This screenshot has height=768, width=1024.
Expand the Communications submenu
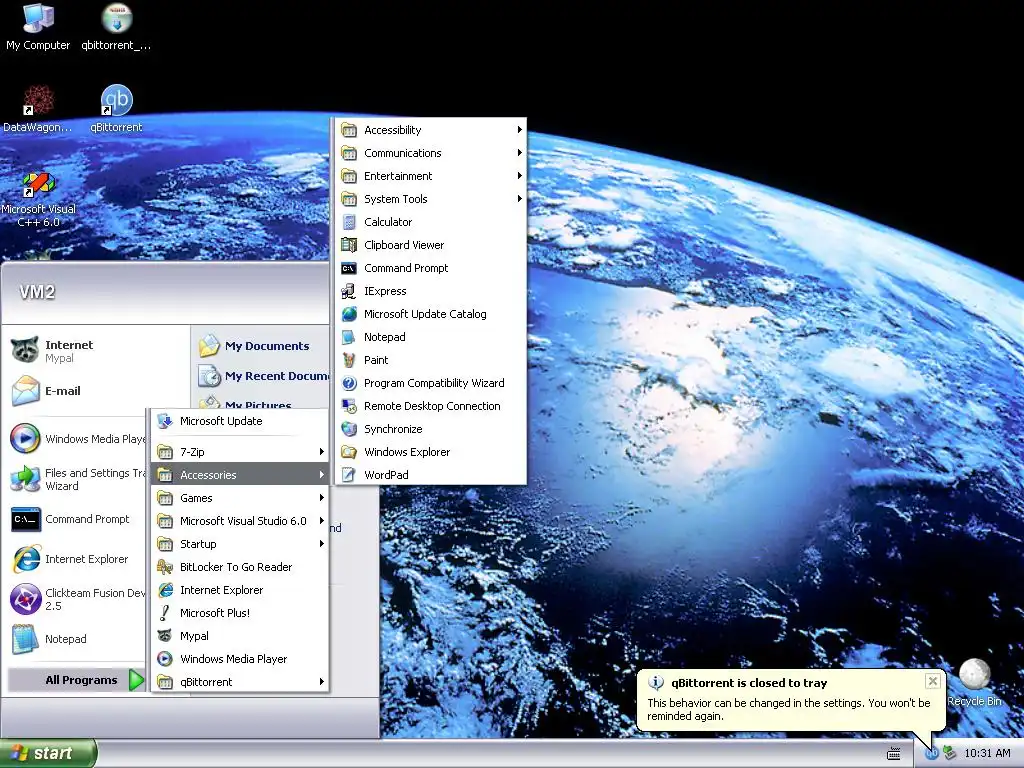click(x=430, y=153)
